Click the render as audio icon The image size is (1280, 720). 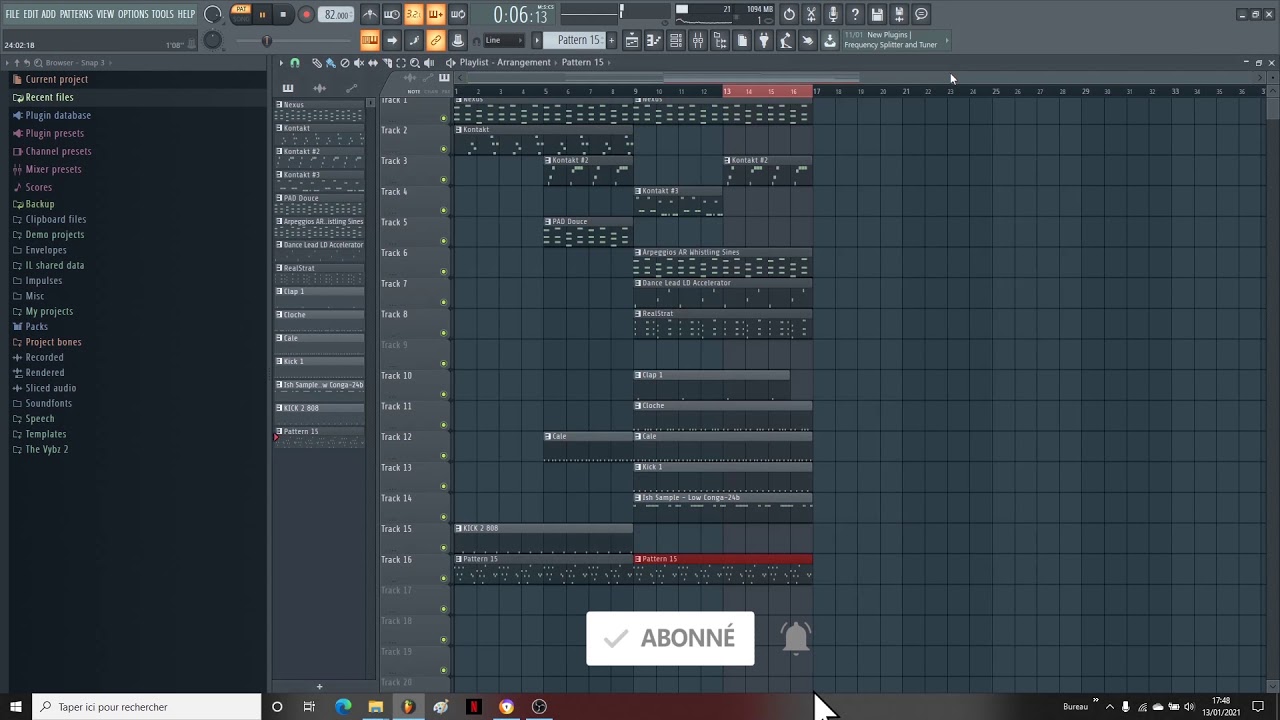pos(899,15)
